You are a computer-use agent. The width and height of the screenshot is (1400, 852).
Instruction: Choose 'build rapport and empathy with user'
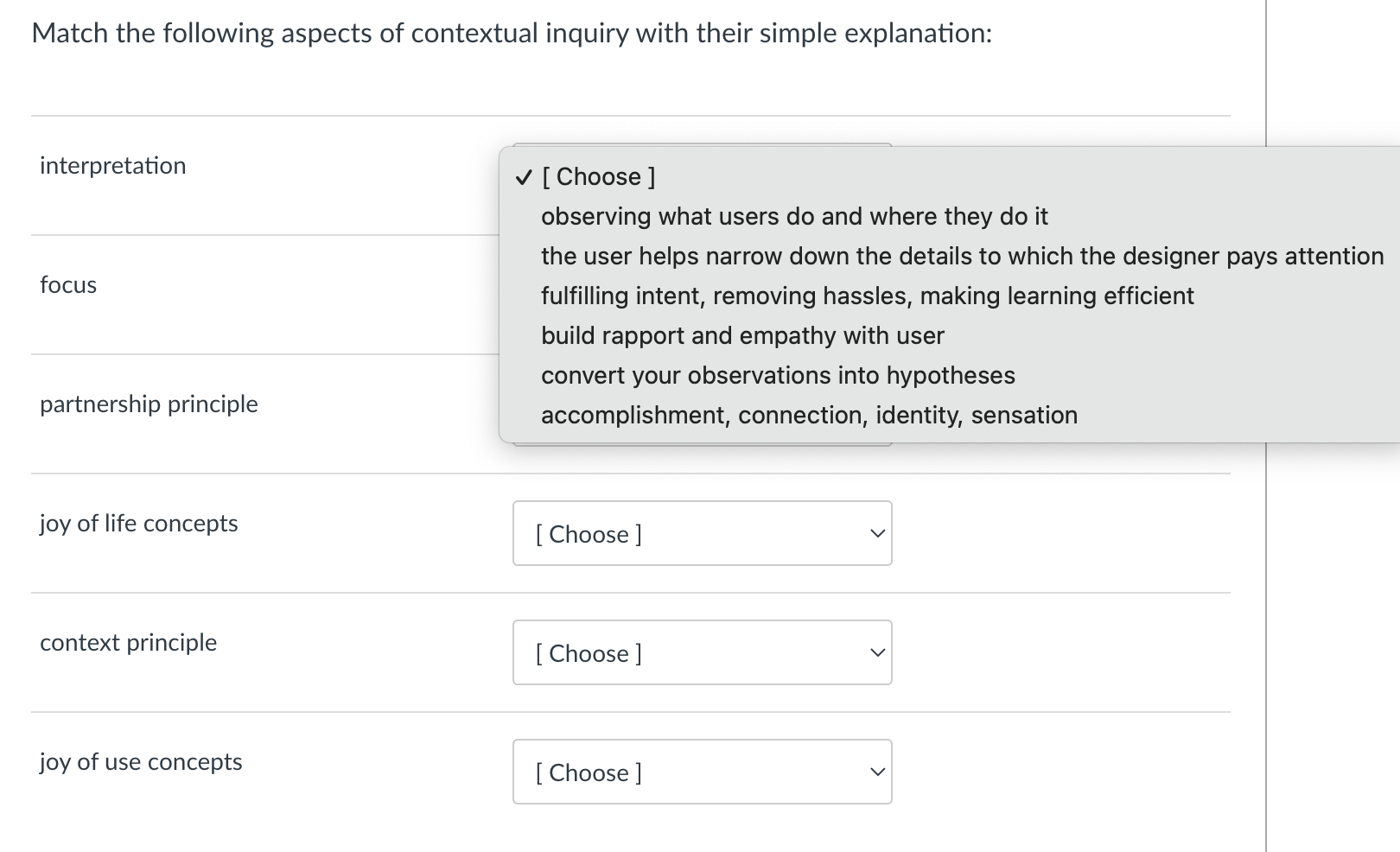(x=742, y=335)
